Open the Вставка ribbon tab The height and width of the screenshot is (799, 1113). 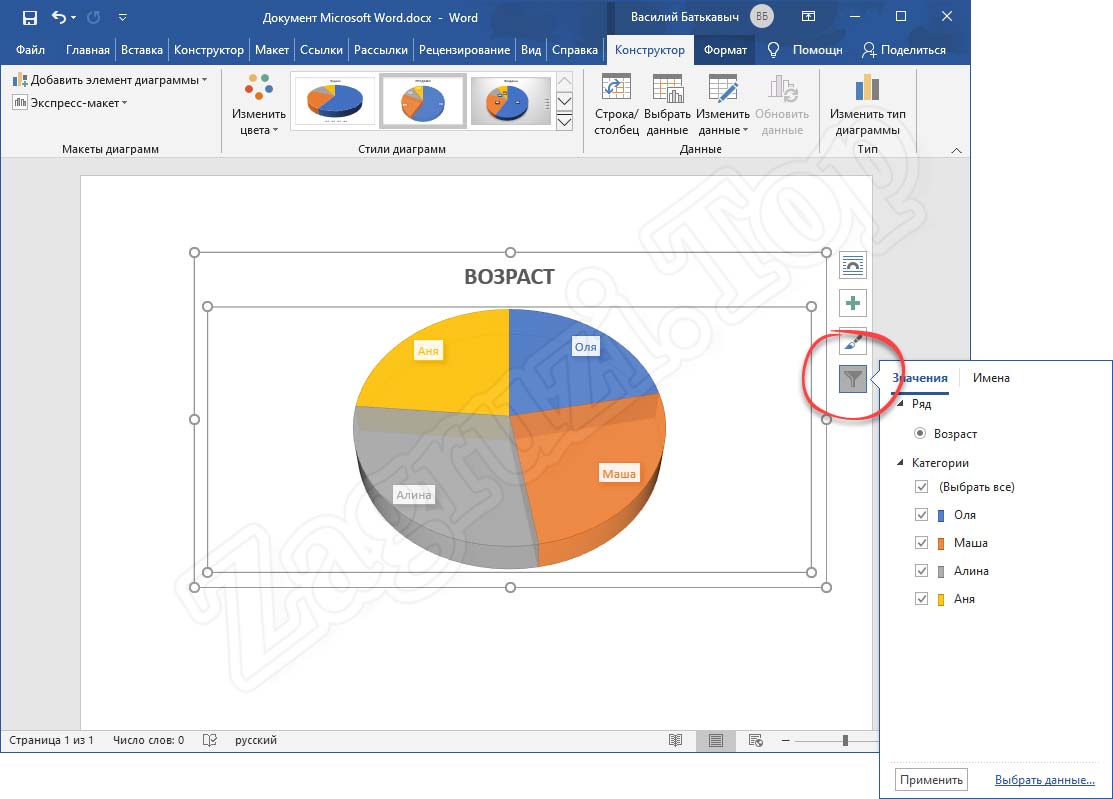pos(141,50)
